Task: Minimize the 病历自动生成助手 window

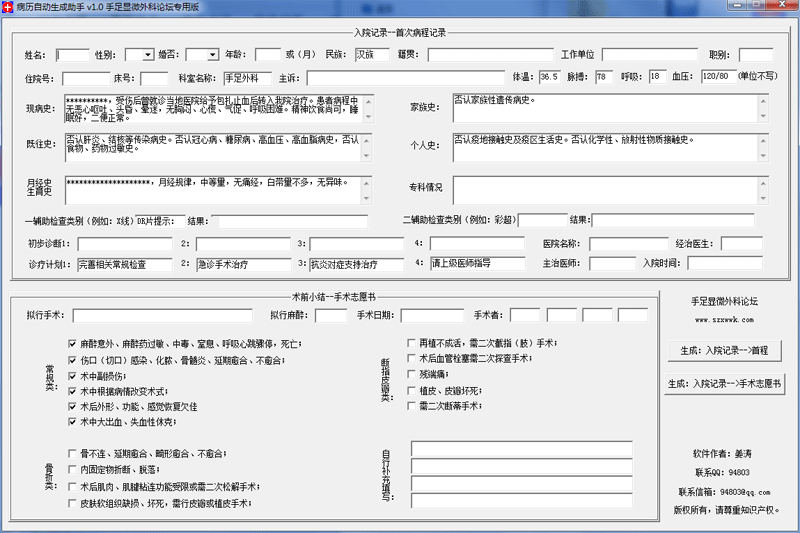Action: [736, 5]
